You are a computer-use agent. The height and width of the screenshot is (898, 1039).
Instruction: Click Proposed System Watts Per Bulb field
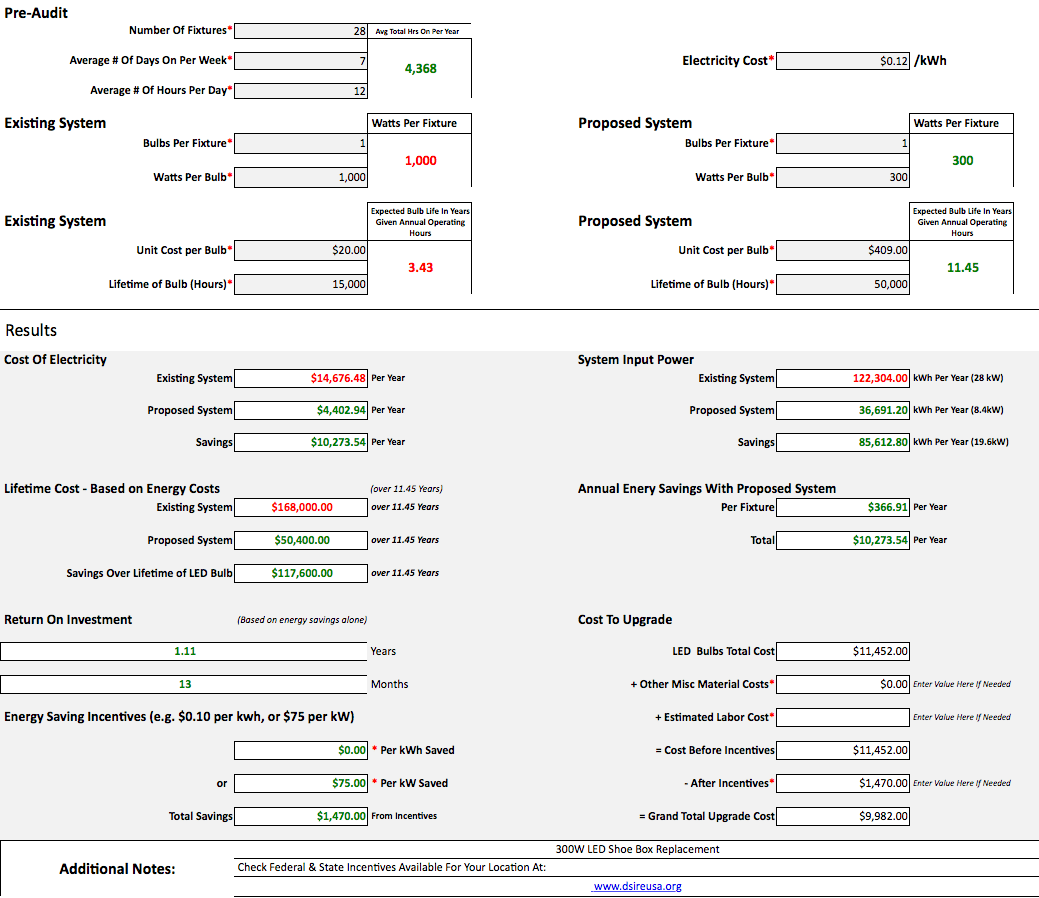coord(842,178)
